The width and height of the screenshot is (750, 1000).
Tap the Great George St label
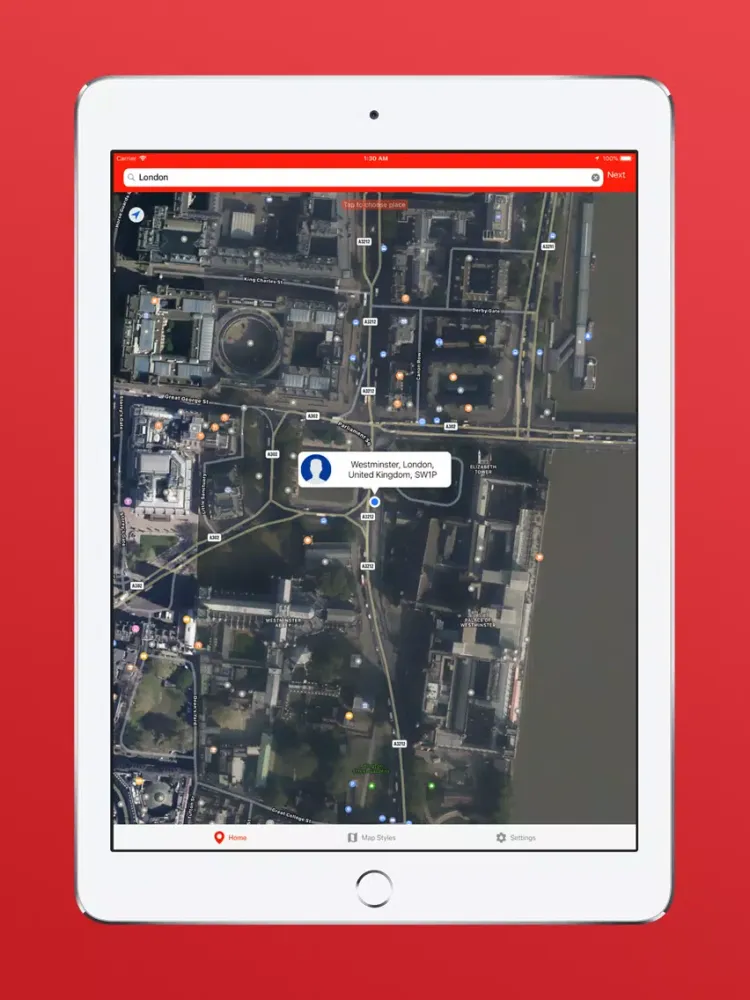point(186,399)
